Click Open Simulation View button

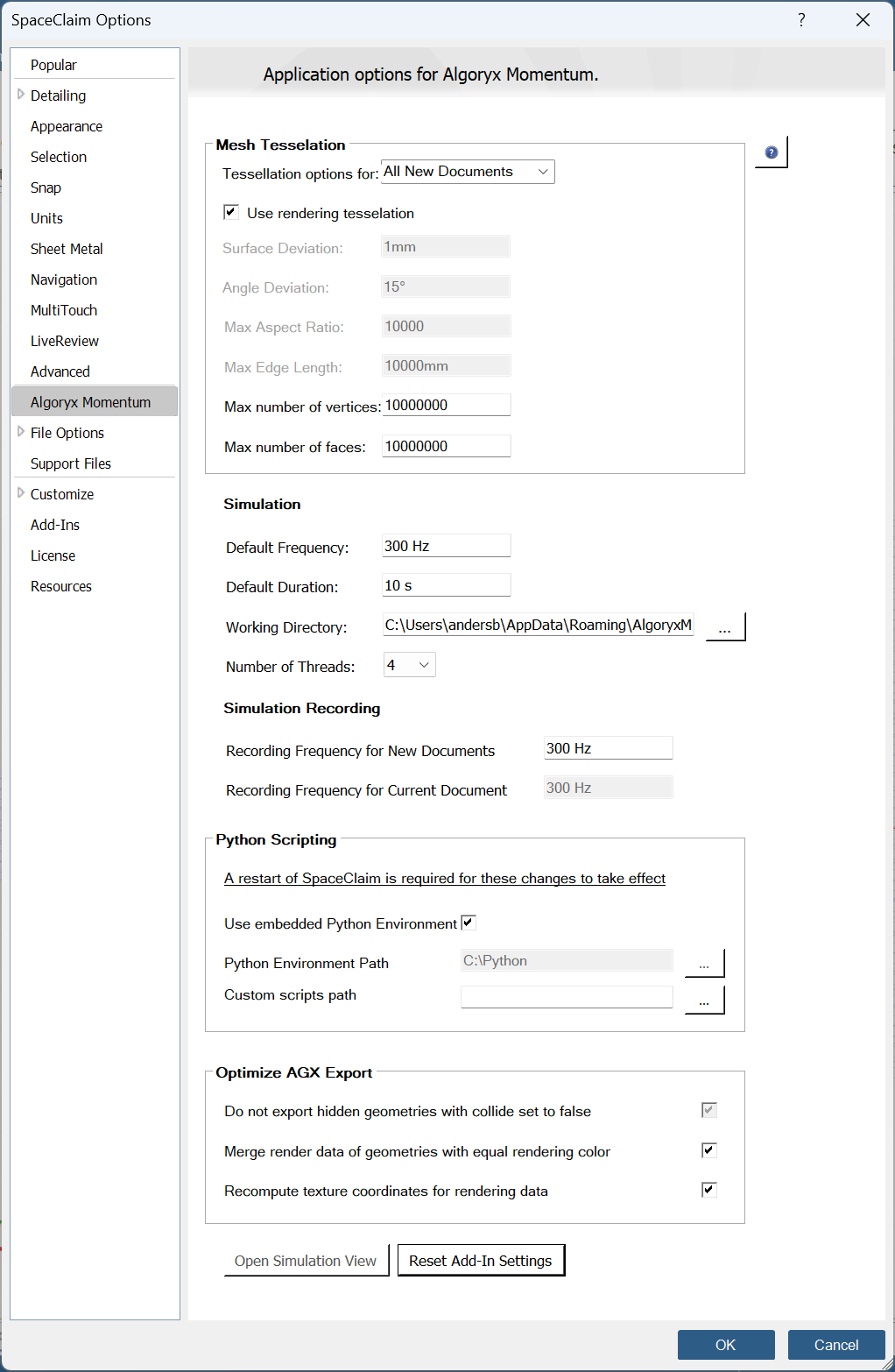click(x=306, y=1261)
